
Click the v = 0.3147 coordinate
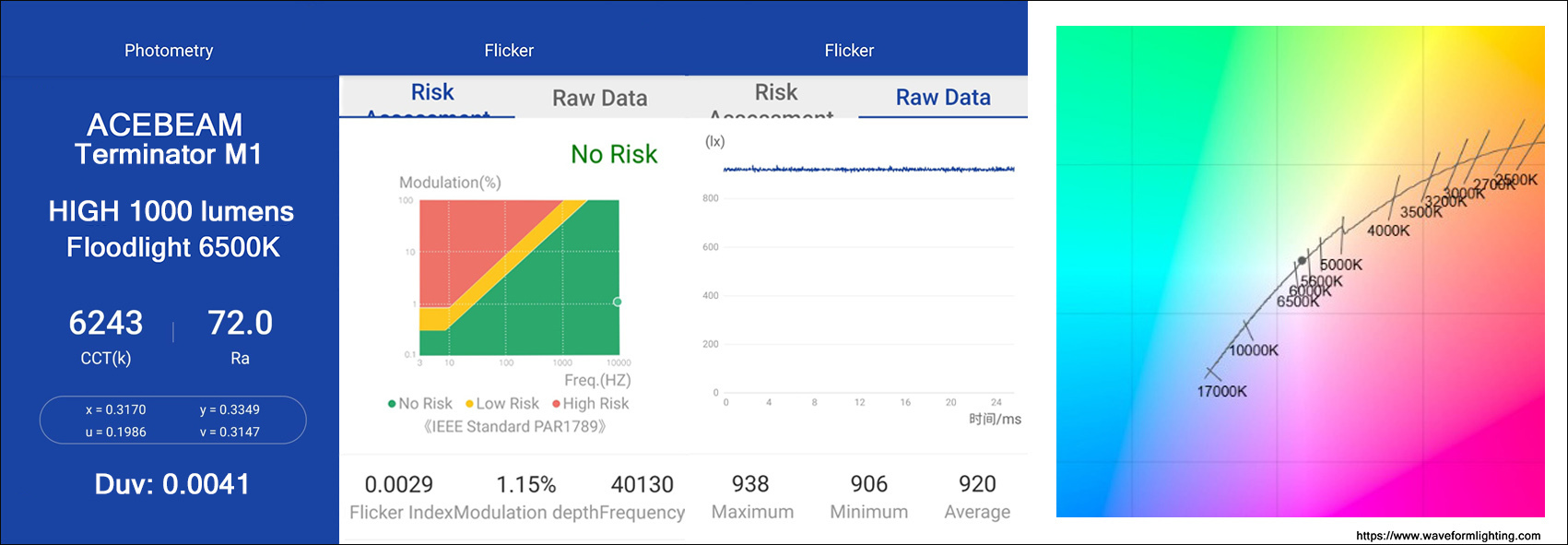230,432
